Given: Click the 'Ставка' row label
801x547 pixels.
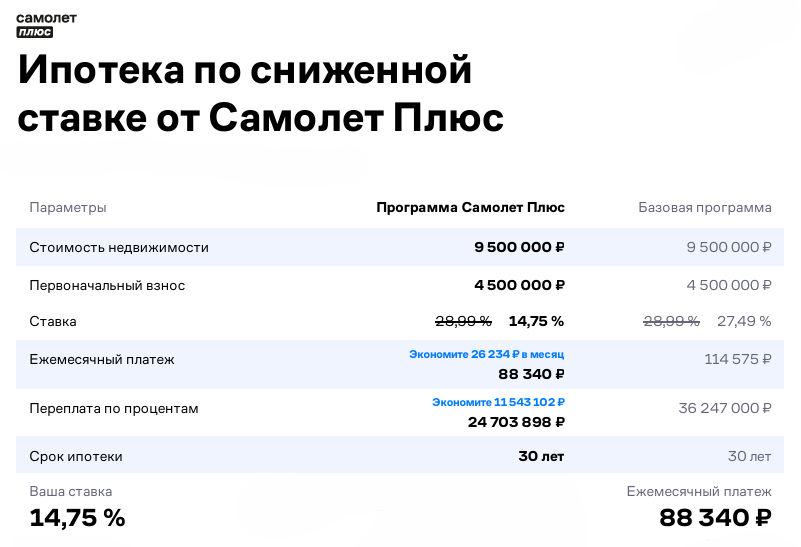Looking at the screenshot, I should 53,322.
